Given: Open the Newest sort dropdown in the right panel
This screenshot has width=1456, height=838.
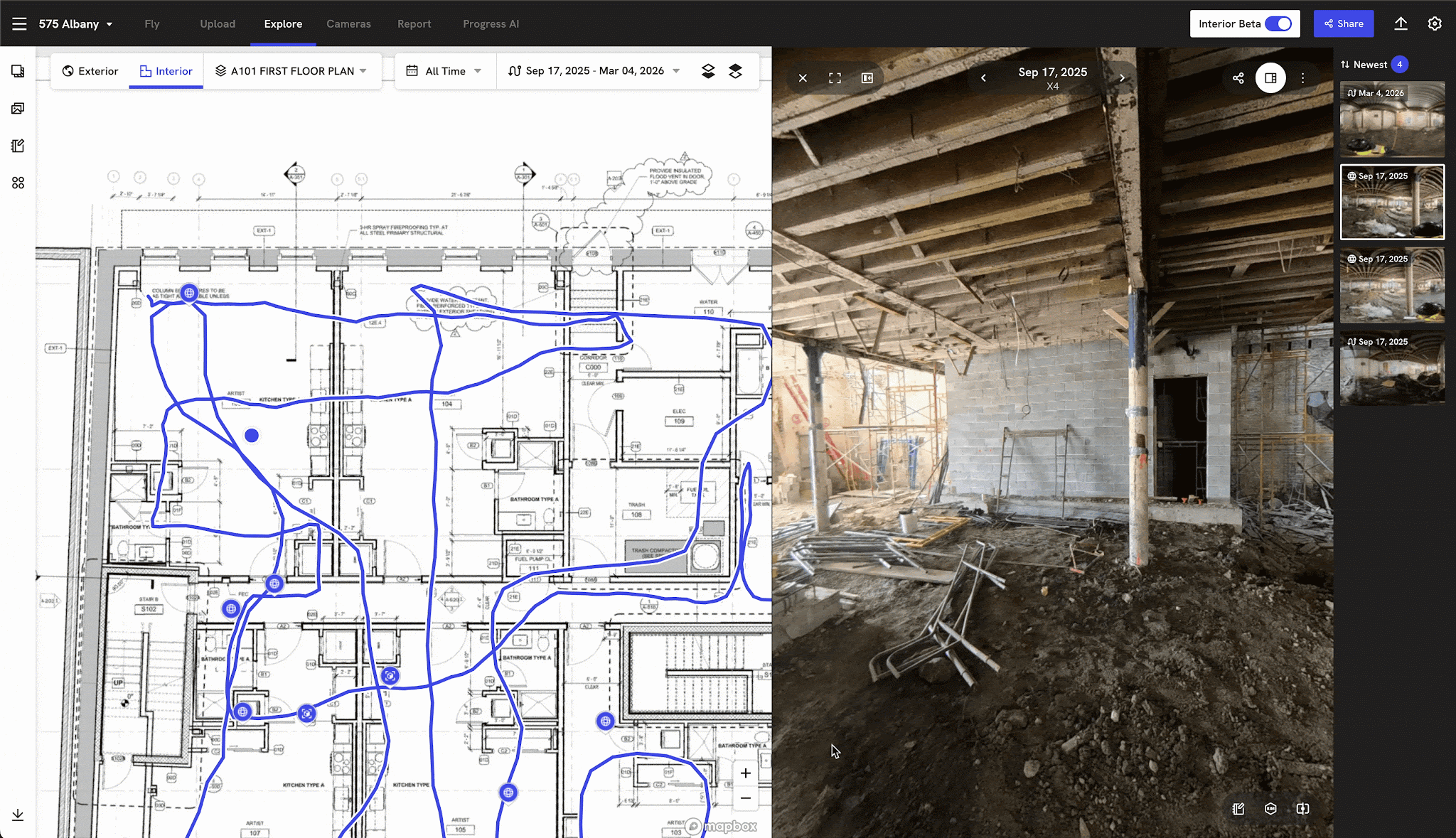Looking at the screenshot, I should coord(1369,64).
